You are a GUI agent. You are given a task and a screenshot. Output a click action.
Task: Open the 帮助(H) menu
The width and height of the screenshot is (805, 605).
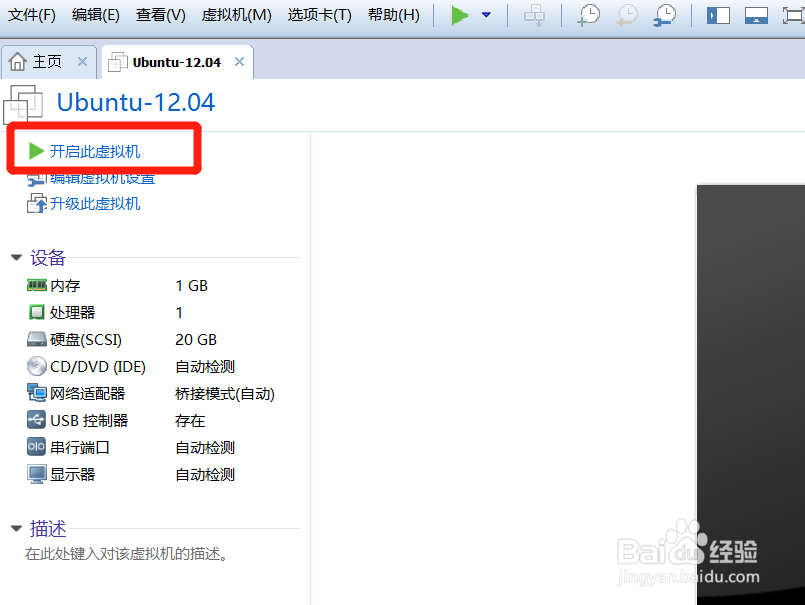pyautogui.click(x=394, y=15)
